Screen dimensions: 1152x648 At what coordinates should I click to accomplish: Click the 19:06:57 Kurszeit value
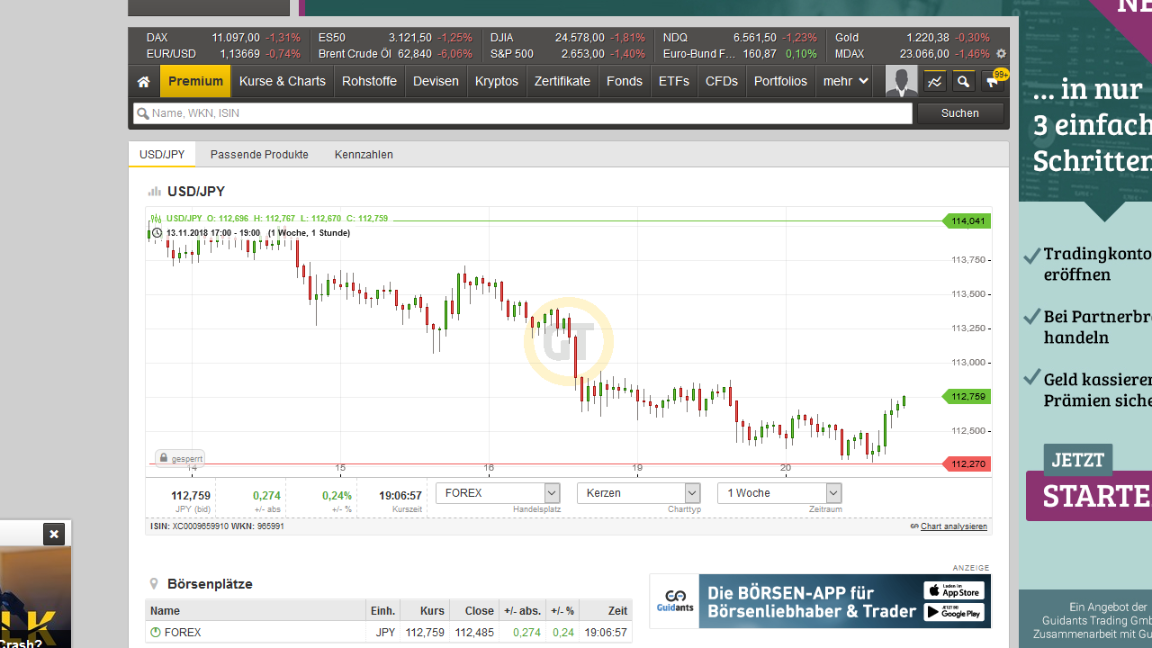(x=400, y=495)
